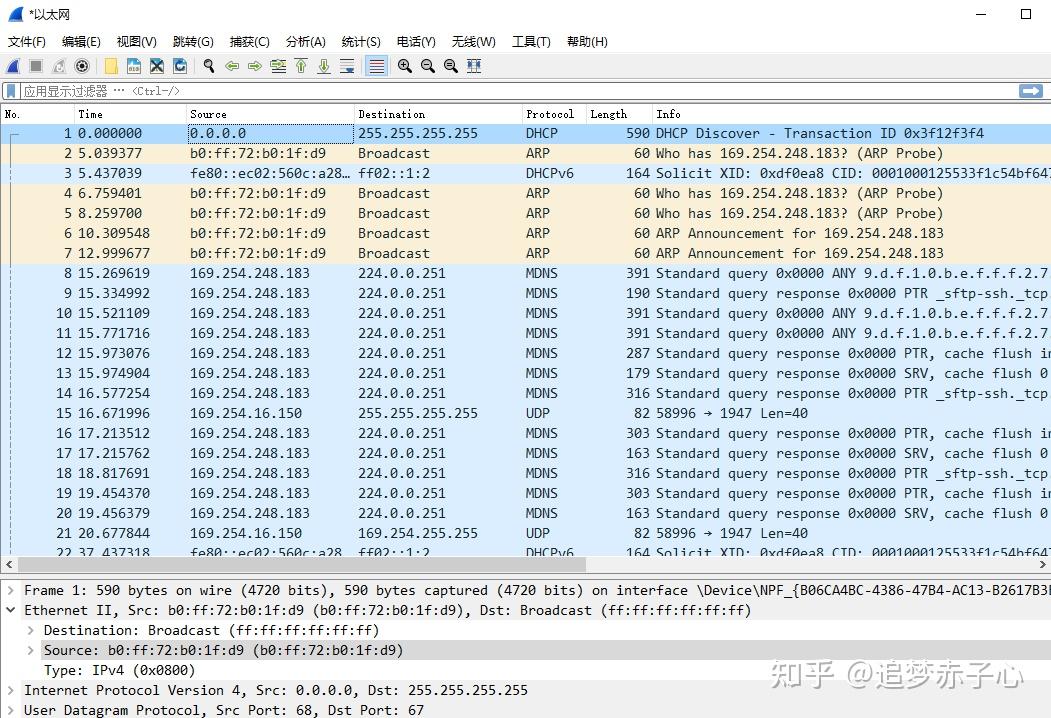Viewport: 1051px width, 718px height.
Task: Open the 视图(V) menu
Action: [x=137, y=42]
